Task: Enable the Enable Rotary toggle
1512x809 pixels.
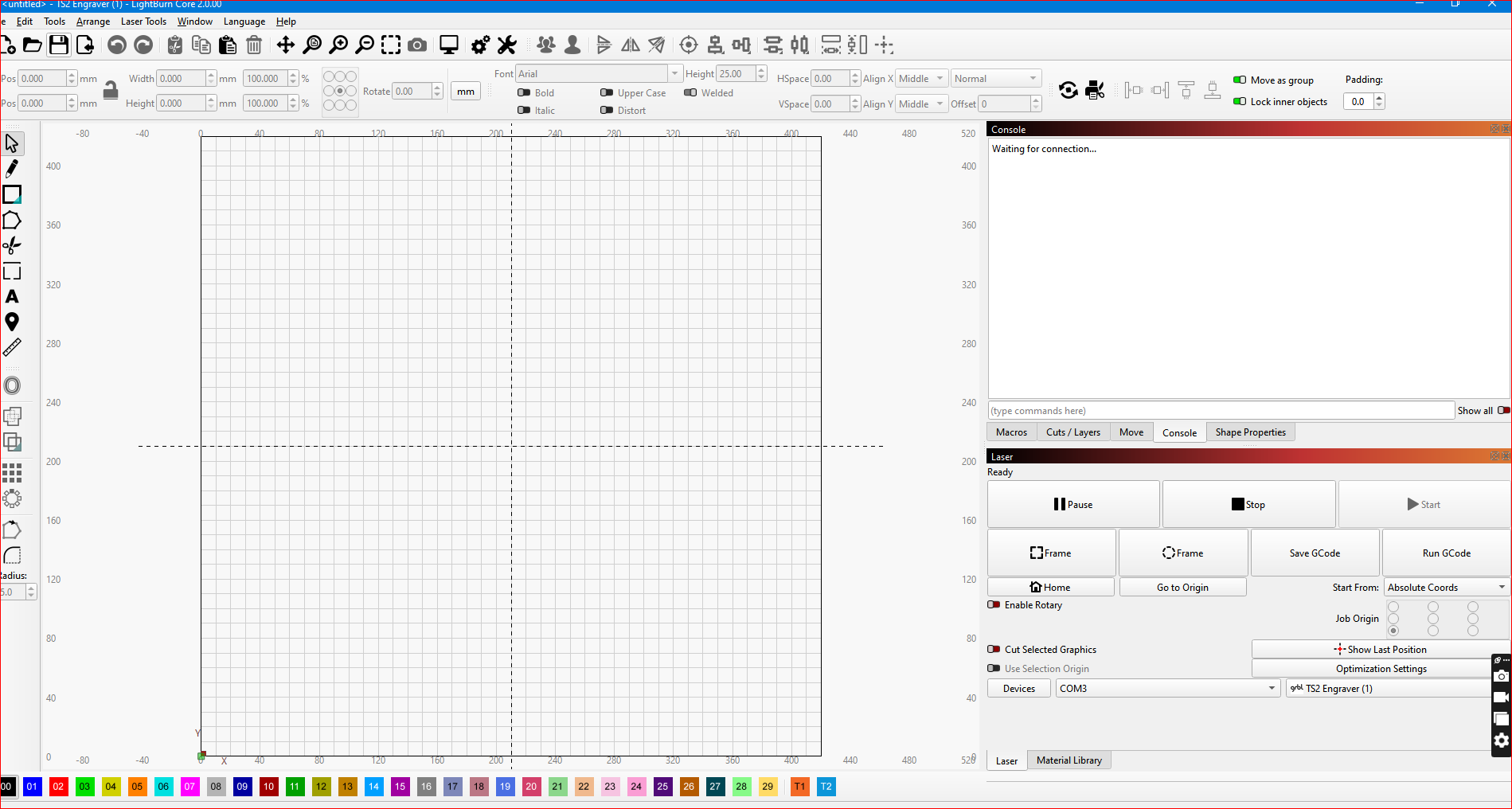Action: (x=994, y=605)
